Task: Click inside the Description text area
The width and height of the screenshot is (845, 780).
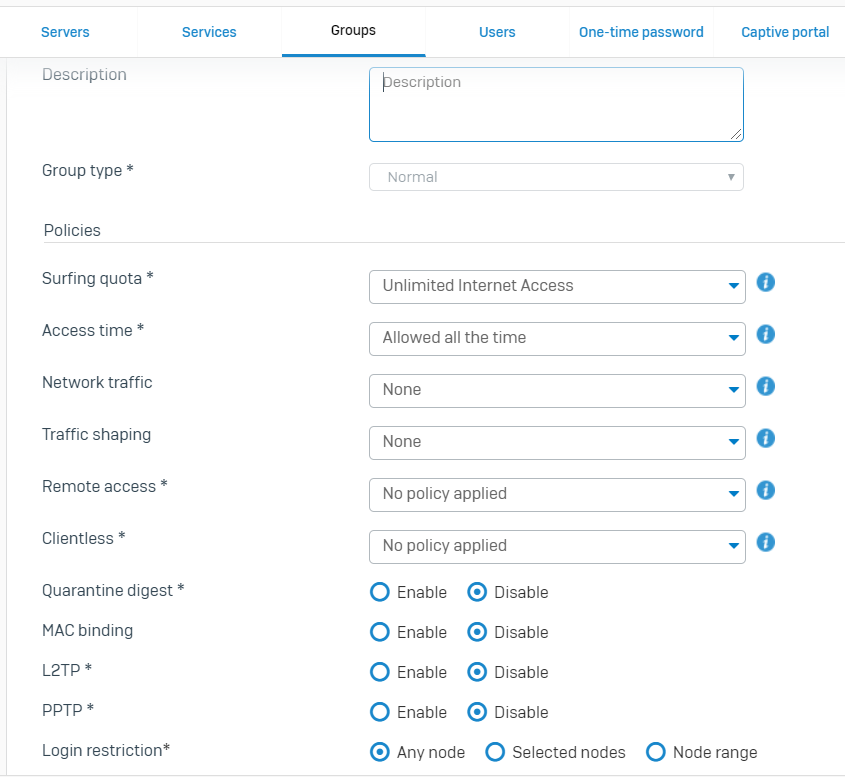Action: pyautogui.click(x=556, y=105)
